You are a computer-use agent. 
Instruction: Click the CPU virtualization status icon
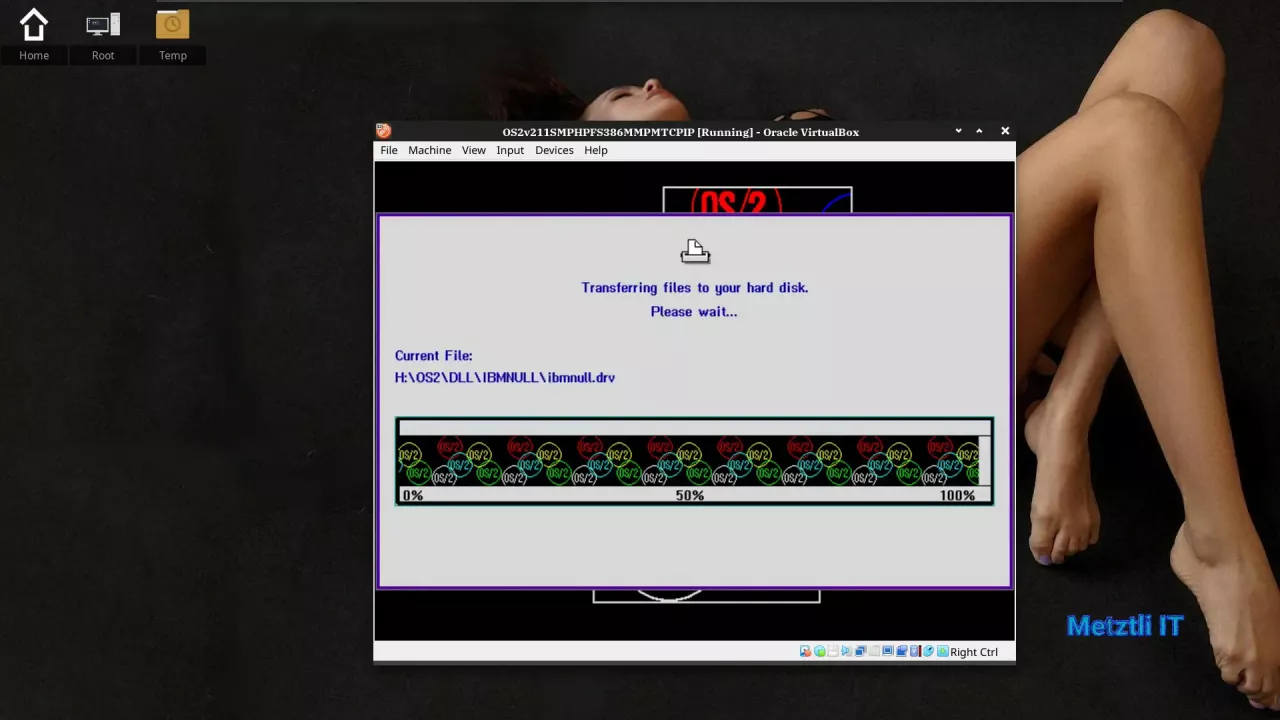coord(915,651)
